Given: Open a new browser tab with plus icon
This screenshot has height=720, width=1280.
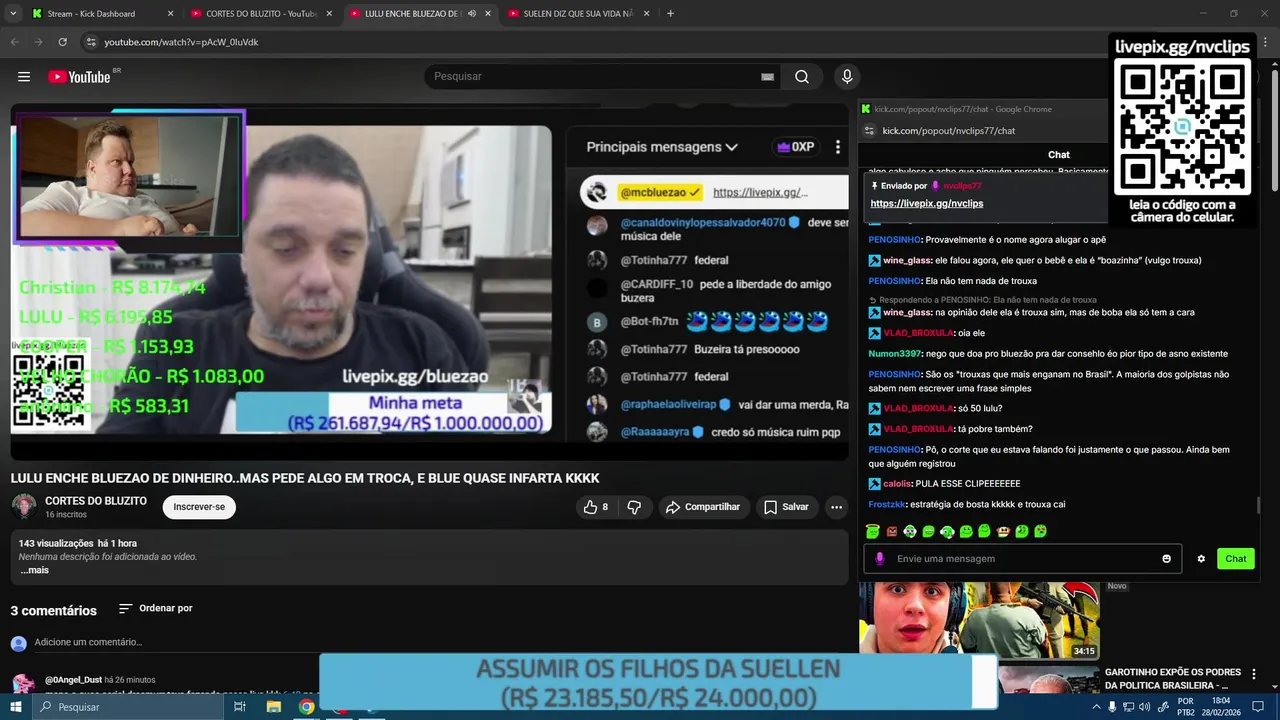Looking at the screenshot, I should 670,14.
